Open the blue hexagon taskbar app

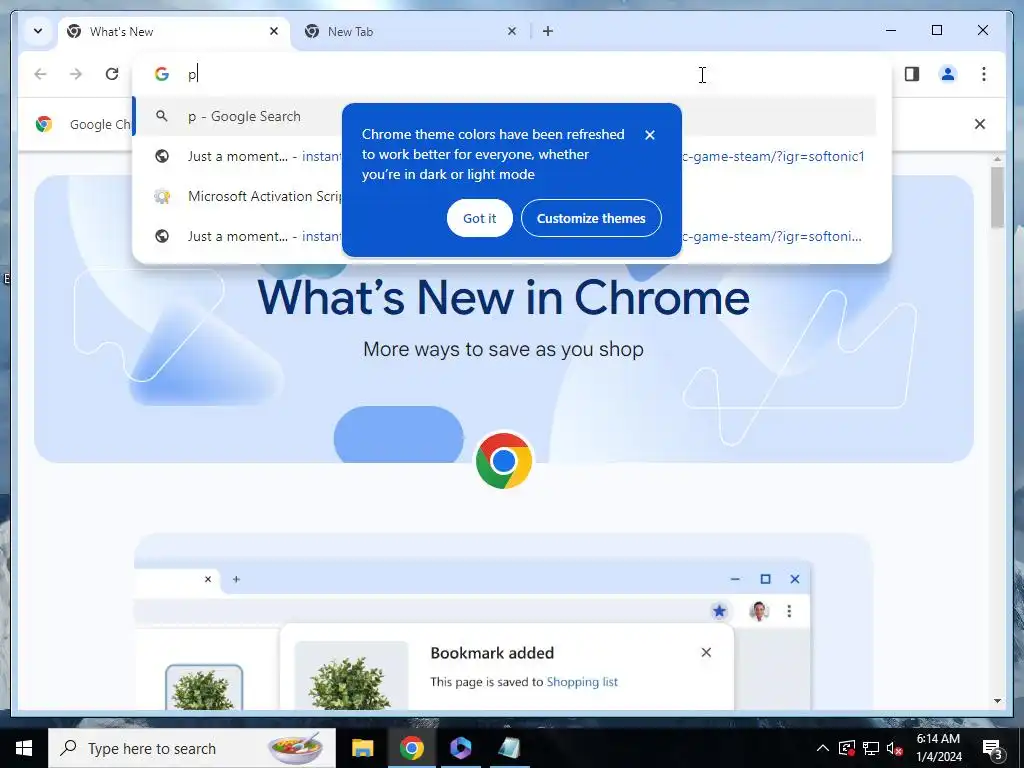tap(460, 748)
